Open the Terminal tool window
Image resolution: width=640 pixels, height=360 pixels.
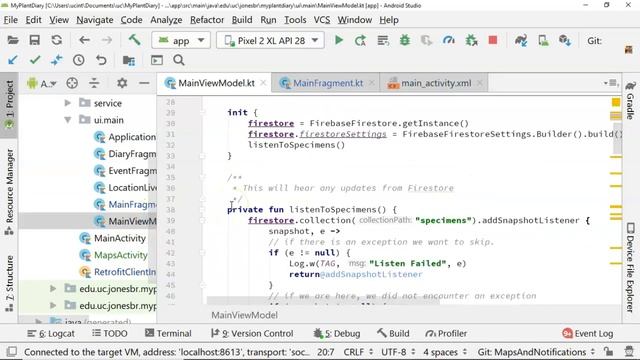[168, 333]
